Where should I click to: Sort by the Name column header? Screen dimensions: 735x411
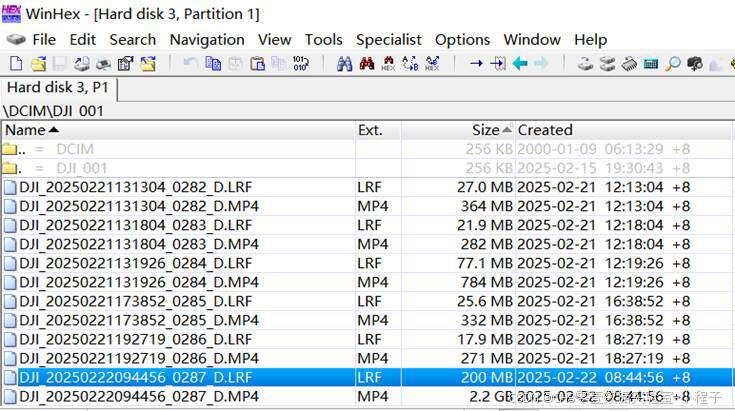(177, 130)
